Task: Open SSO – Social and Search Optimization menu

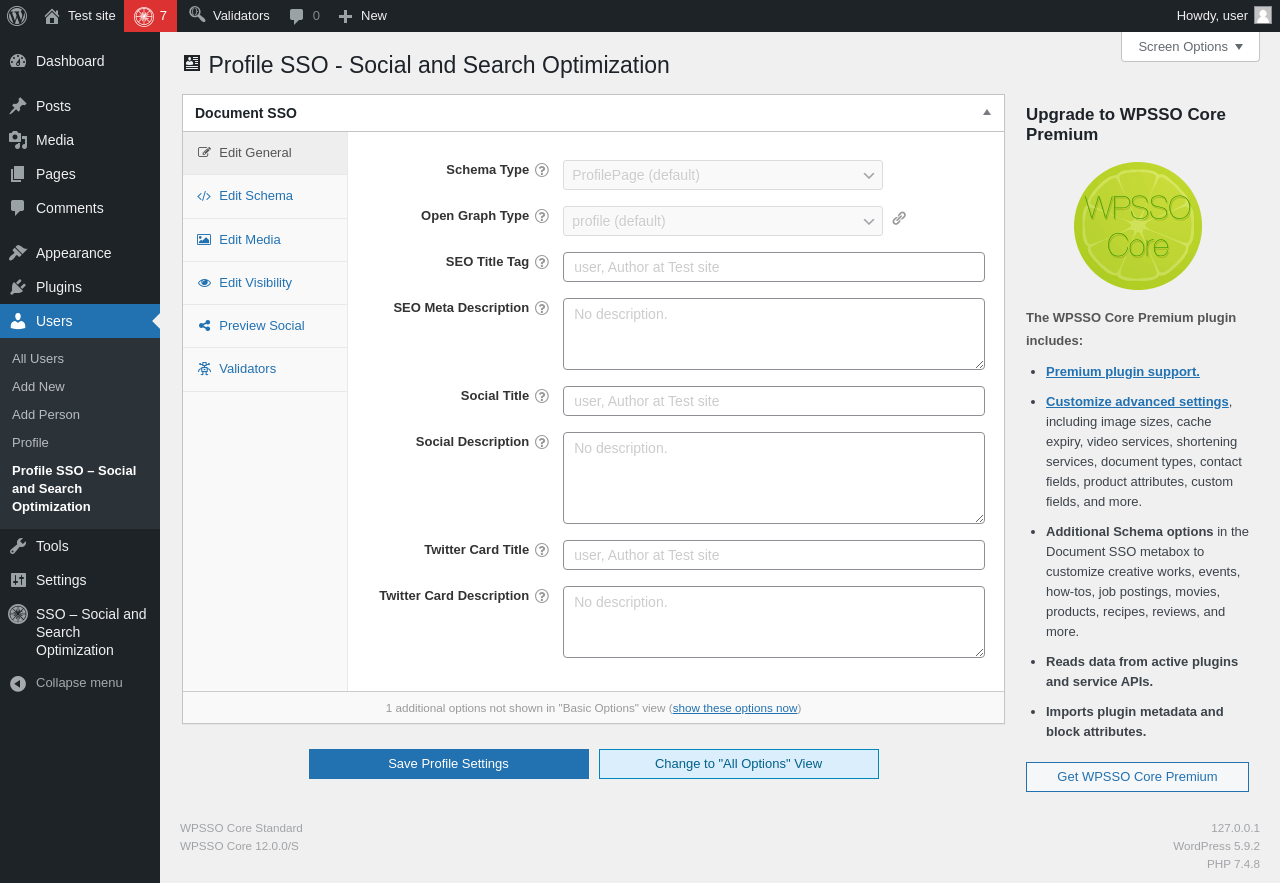Action: (x=80, y=632)
